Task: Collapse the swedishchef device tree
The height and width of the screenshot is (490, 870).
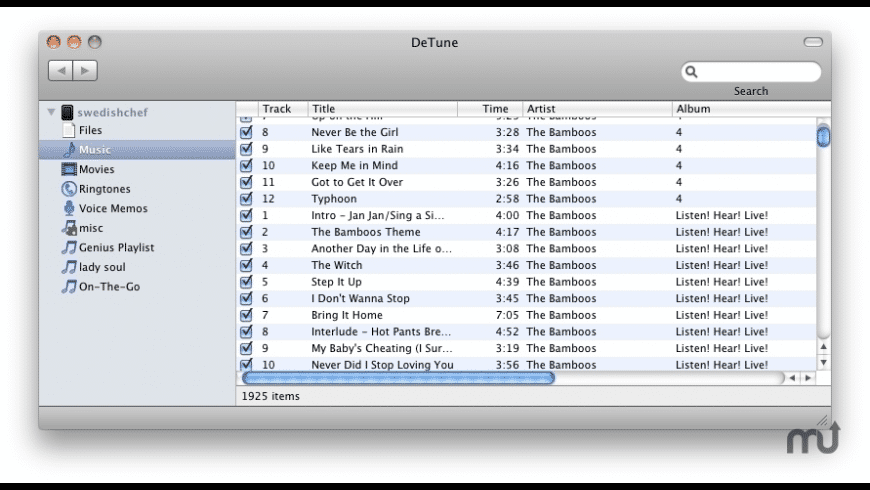Action: pyautogui.click(x=51, y=112)
